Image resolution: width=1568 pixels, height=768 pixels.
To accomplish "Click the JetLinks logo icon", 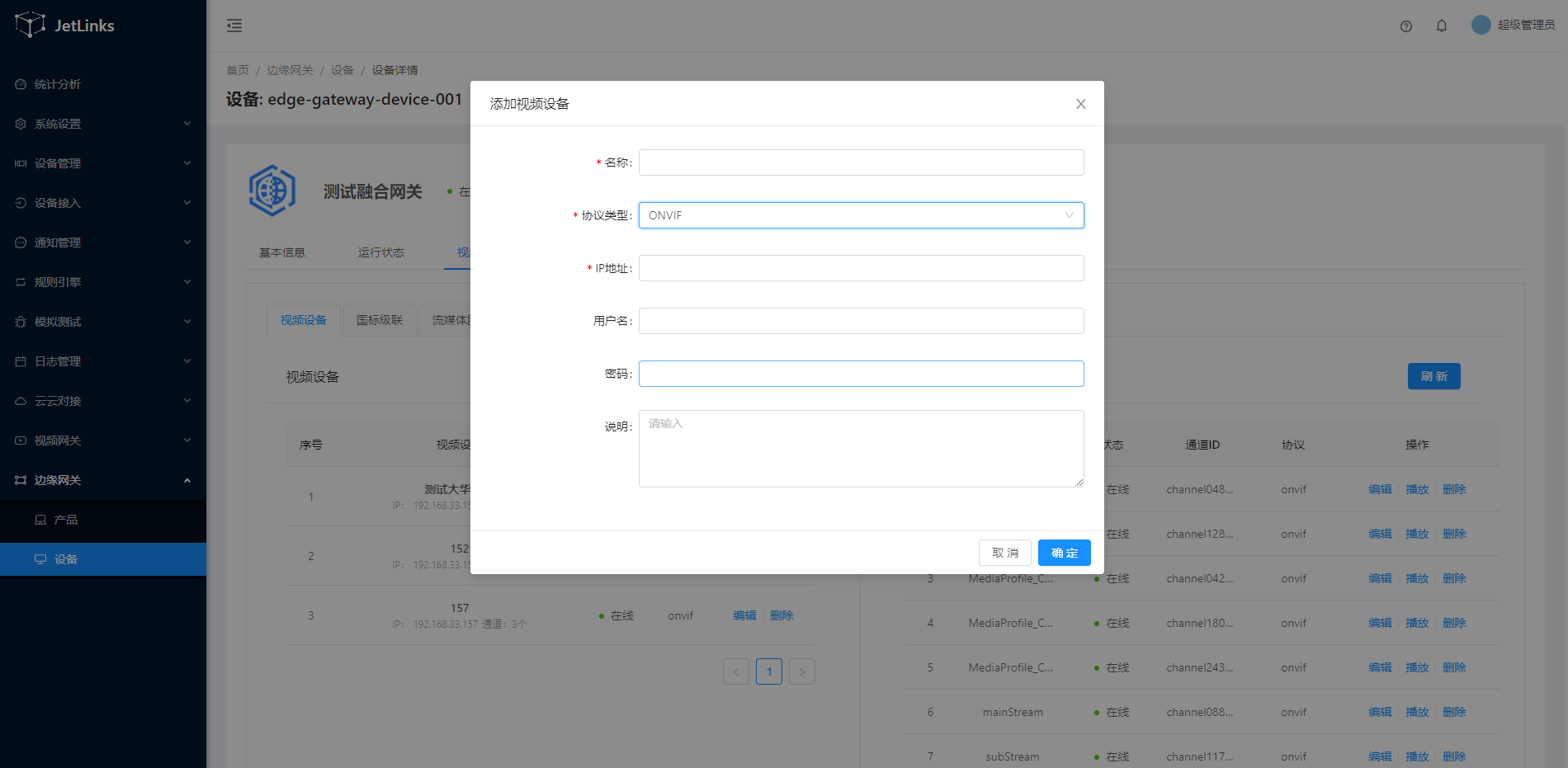I will click(31, 25).
